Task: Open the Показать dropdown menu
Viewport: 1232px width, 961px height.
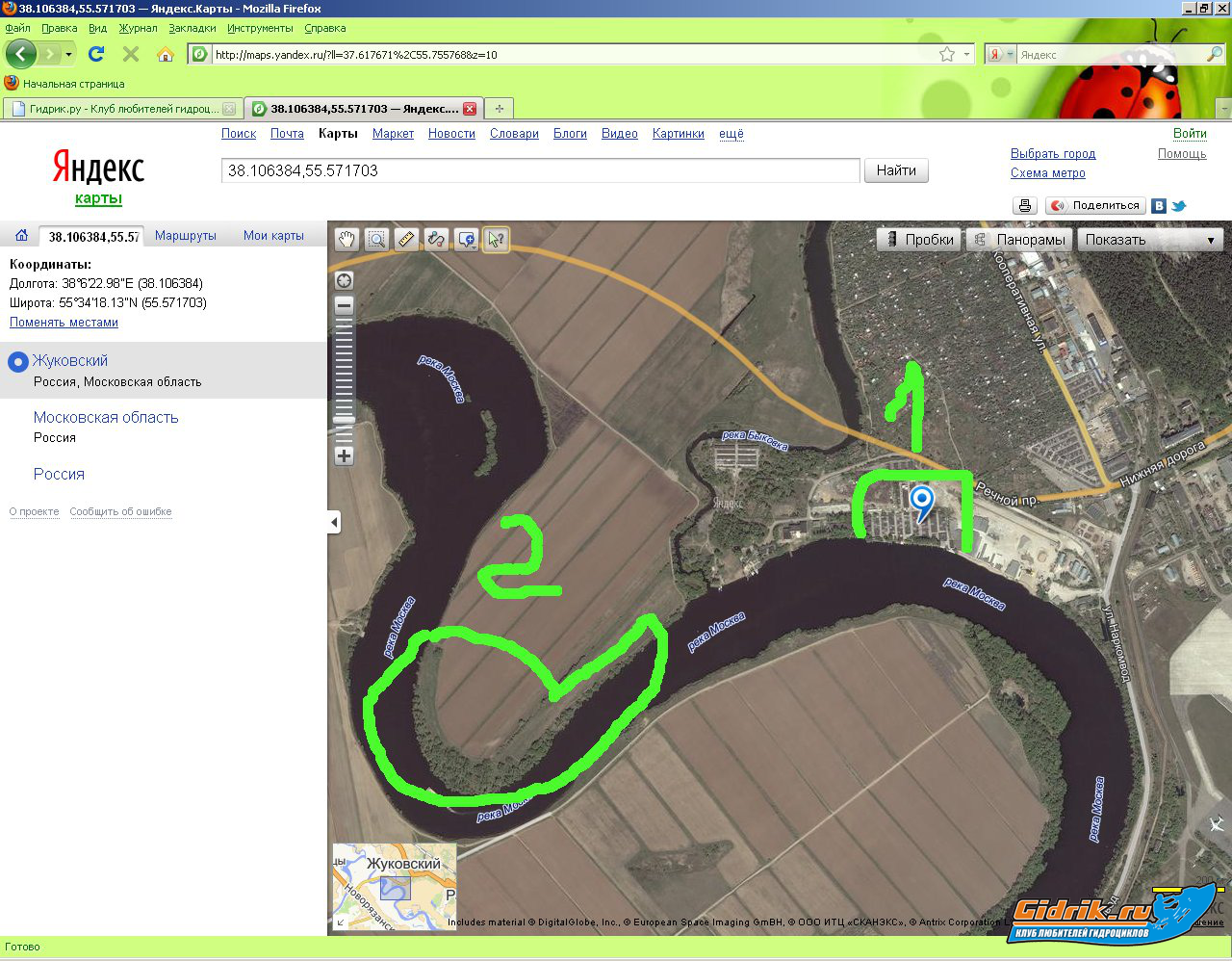Action: 1150,240
